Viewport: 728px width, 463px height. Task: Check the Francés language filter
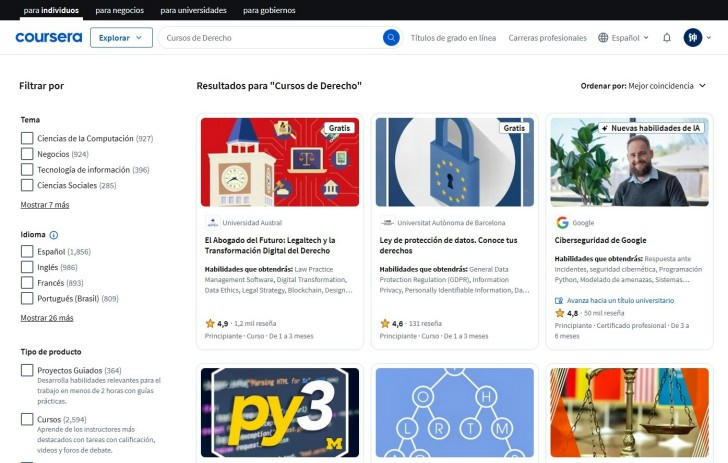pyautogui.click(x=27, y=283)
